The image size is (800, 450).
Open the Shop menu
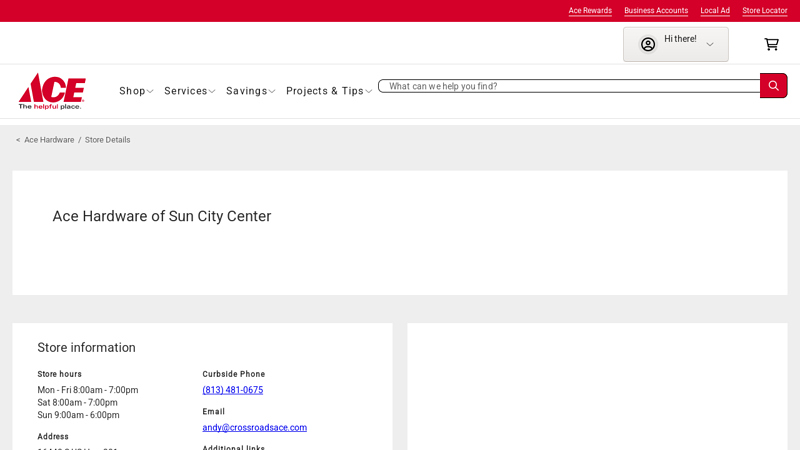point(136,91)
